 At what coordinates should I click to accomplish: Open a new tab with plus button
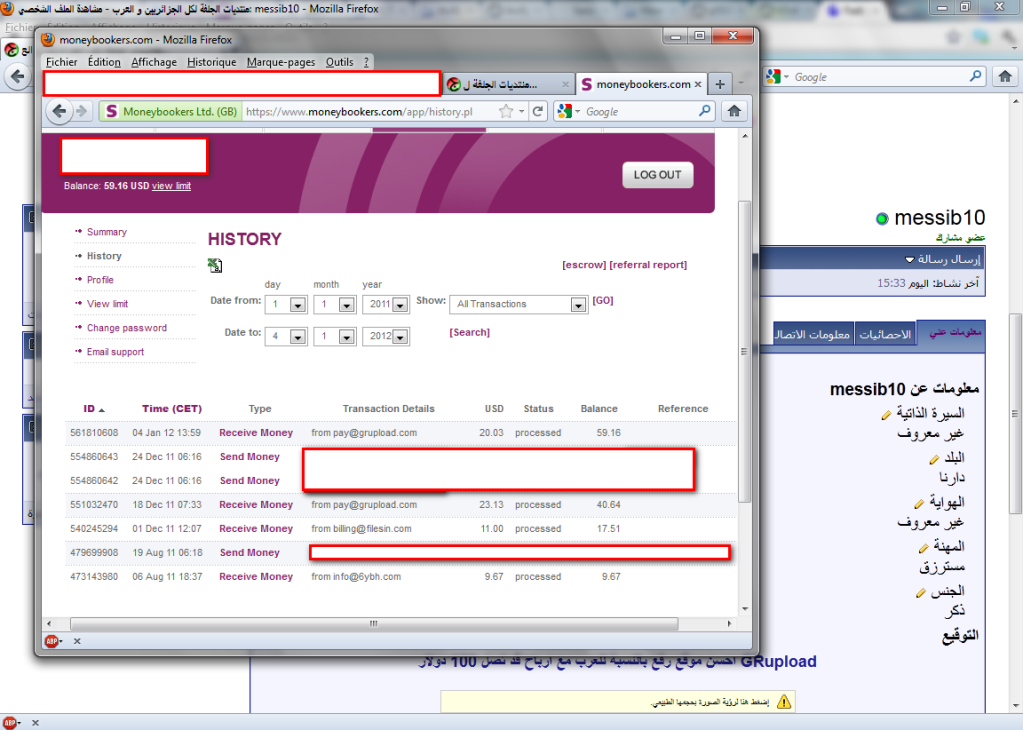[x=720, y=84]
